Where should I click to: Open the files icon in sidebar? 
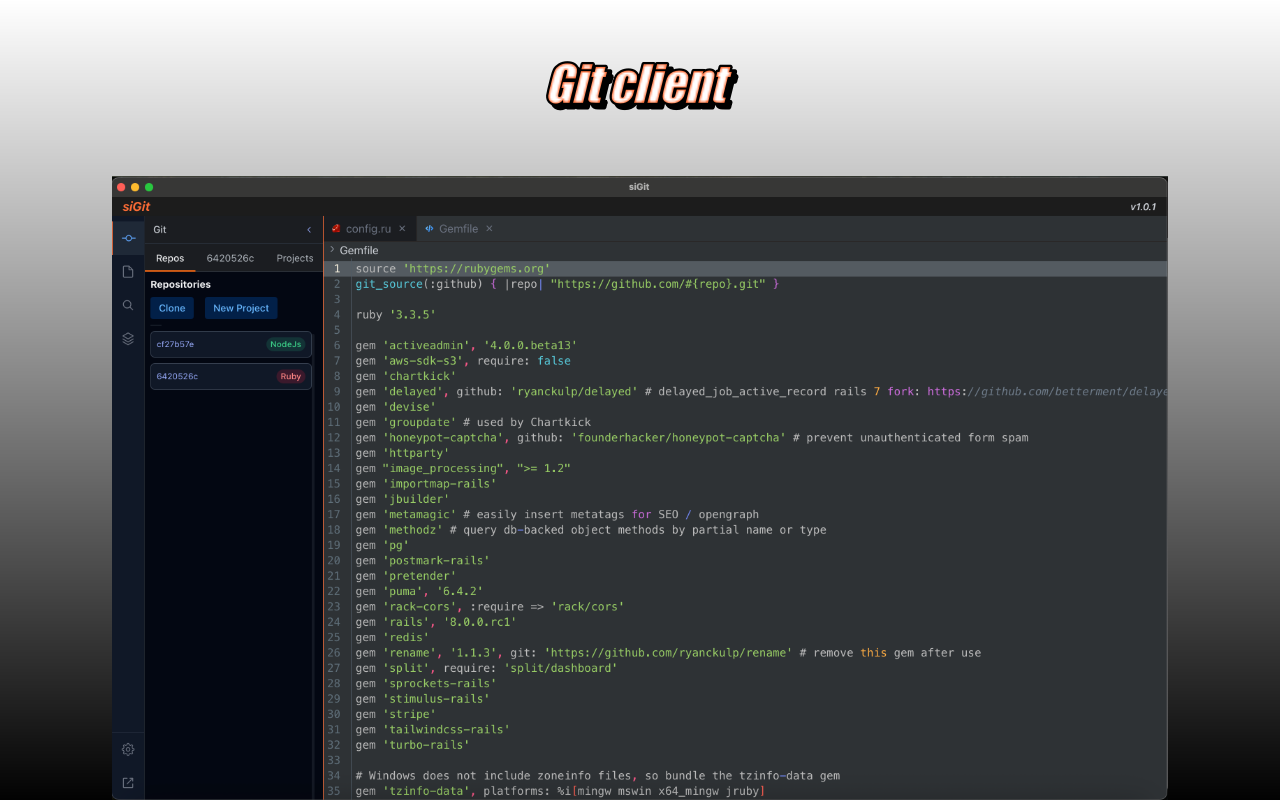pyautogui.click(x=128, y=272)
